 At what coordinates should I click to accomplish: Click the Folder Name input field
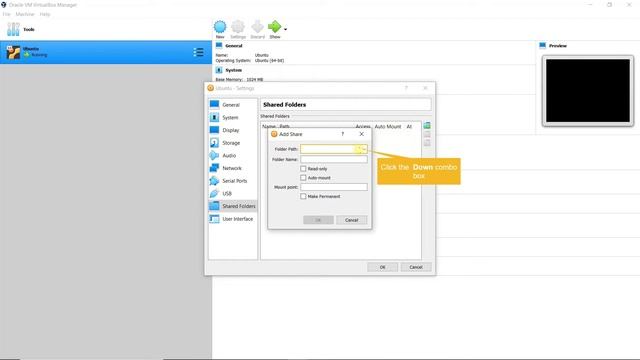click(x=334, y=160)
